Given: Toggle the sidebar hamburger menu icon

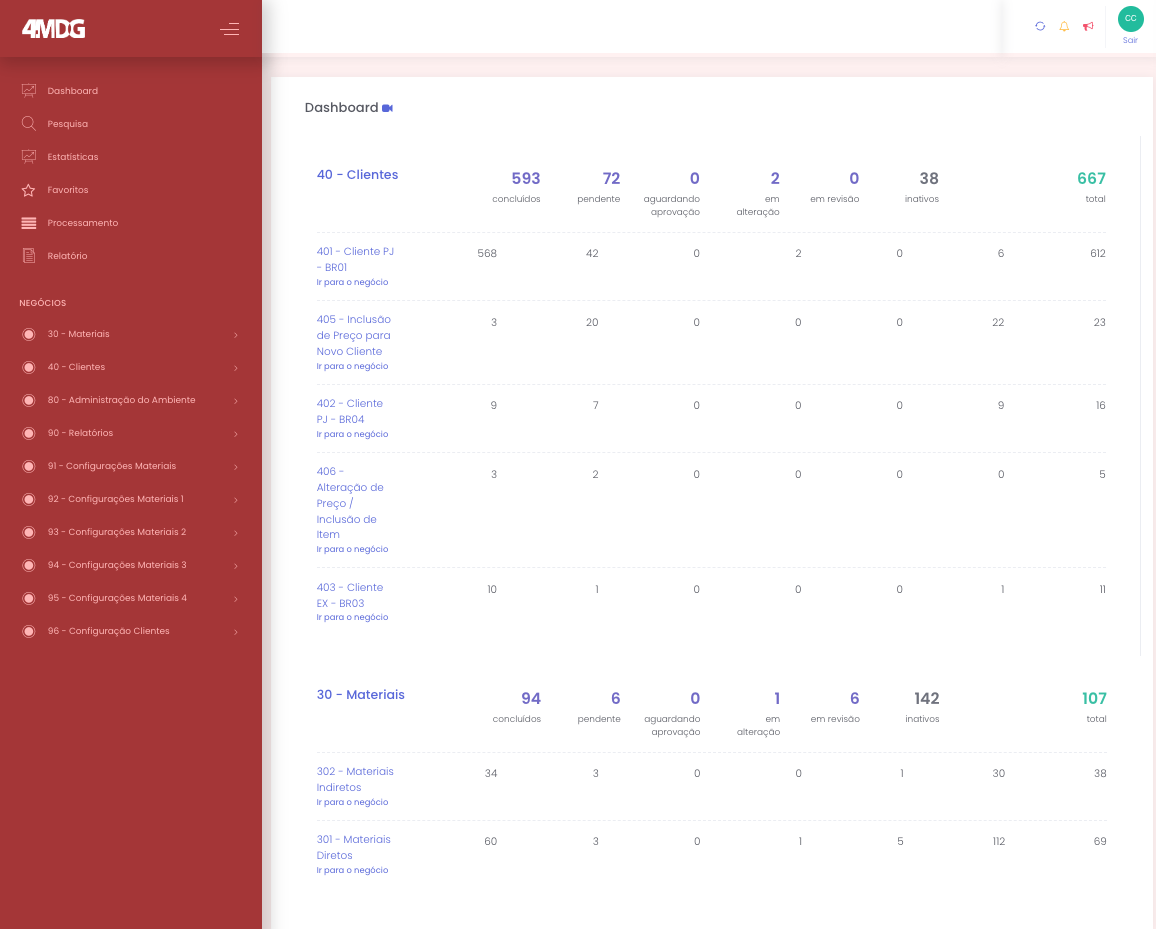Looking at the screenshot, I should (x=229, y=30).
